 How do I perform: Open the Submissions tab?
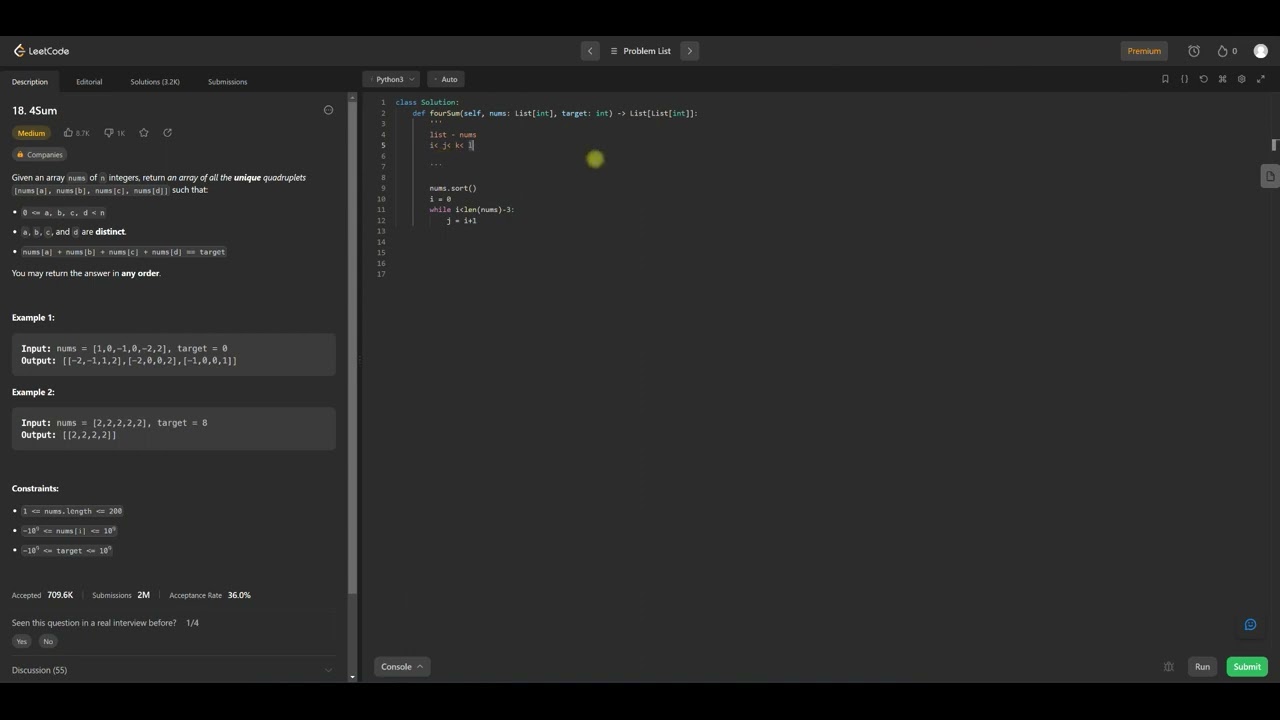point(227,82)
